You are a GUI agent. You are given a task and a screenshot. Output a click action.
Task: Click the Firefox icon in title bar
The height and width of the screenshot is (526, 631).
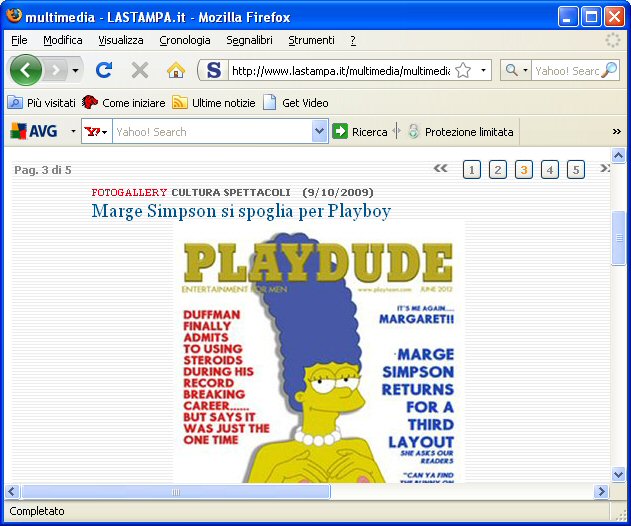point(13,16)
